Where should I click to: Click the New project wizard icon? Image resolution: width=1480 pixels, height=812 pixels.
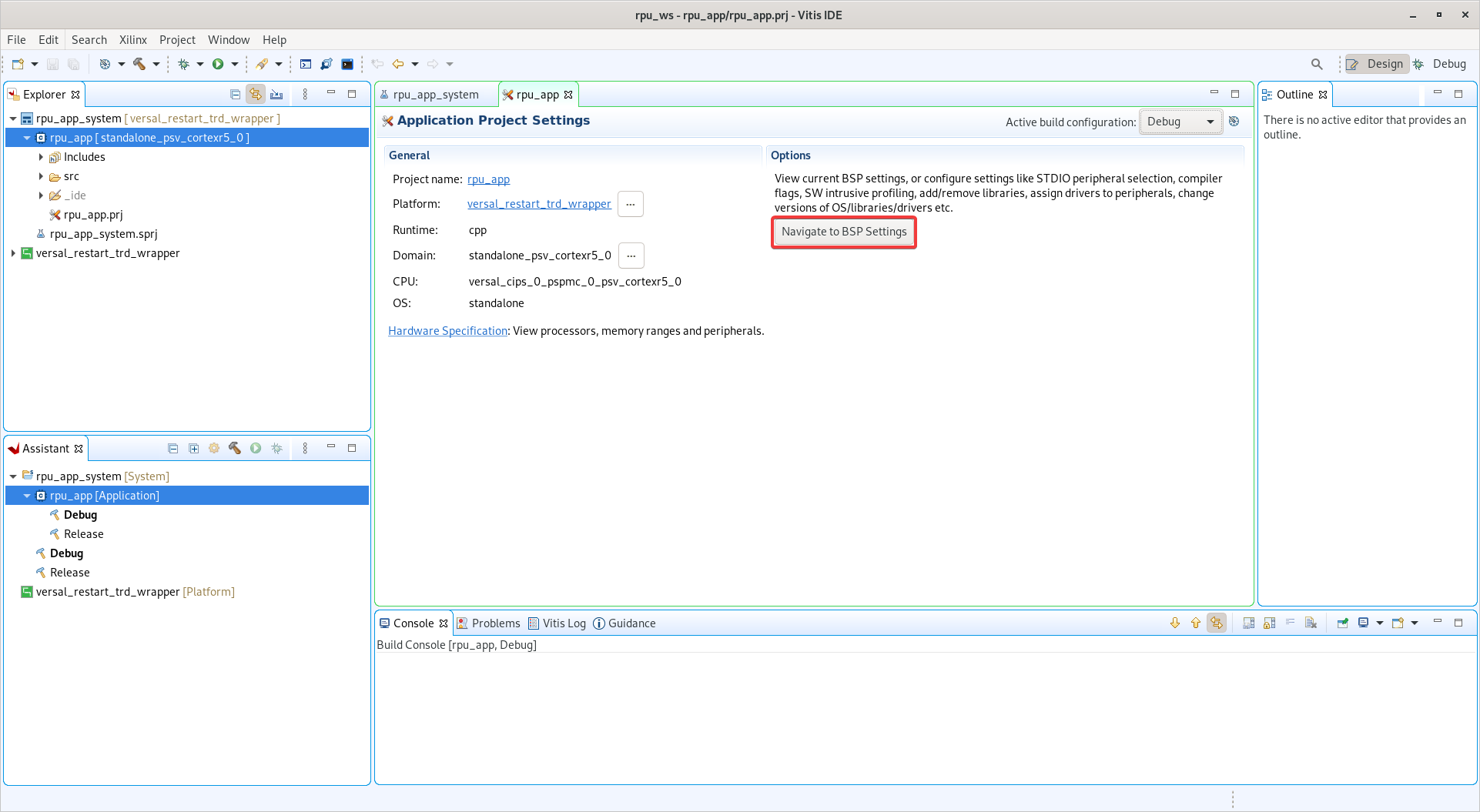[x=18, y=64]
